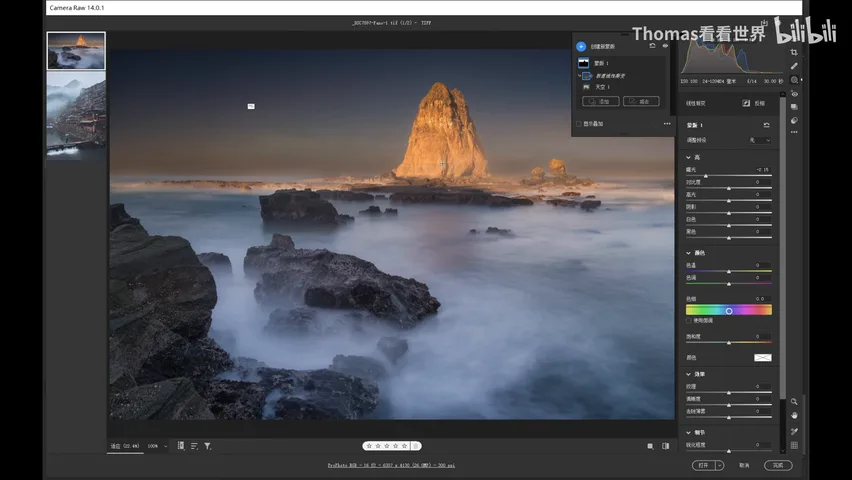
Task: Select the Hand tool
Action: [x=794, y=416]
